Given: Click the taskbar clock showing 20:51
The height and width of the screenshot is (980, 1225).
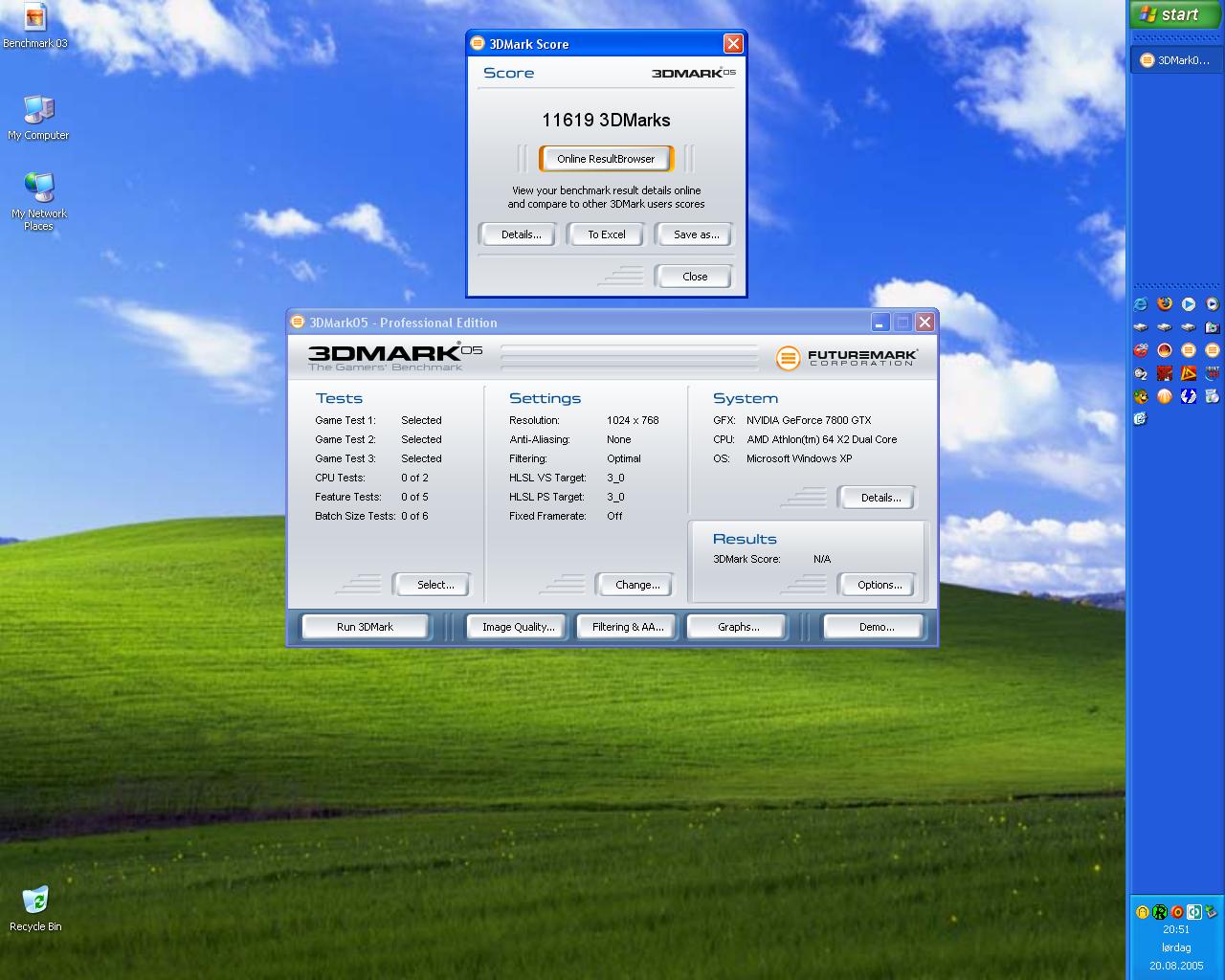Looking at the screenshot, I should click(x=1176, y=929).
